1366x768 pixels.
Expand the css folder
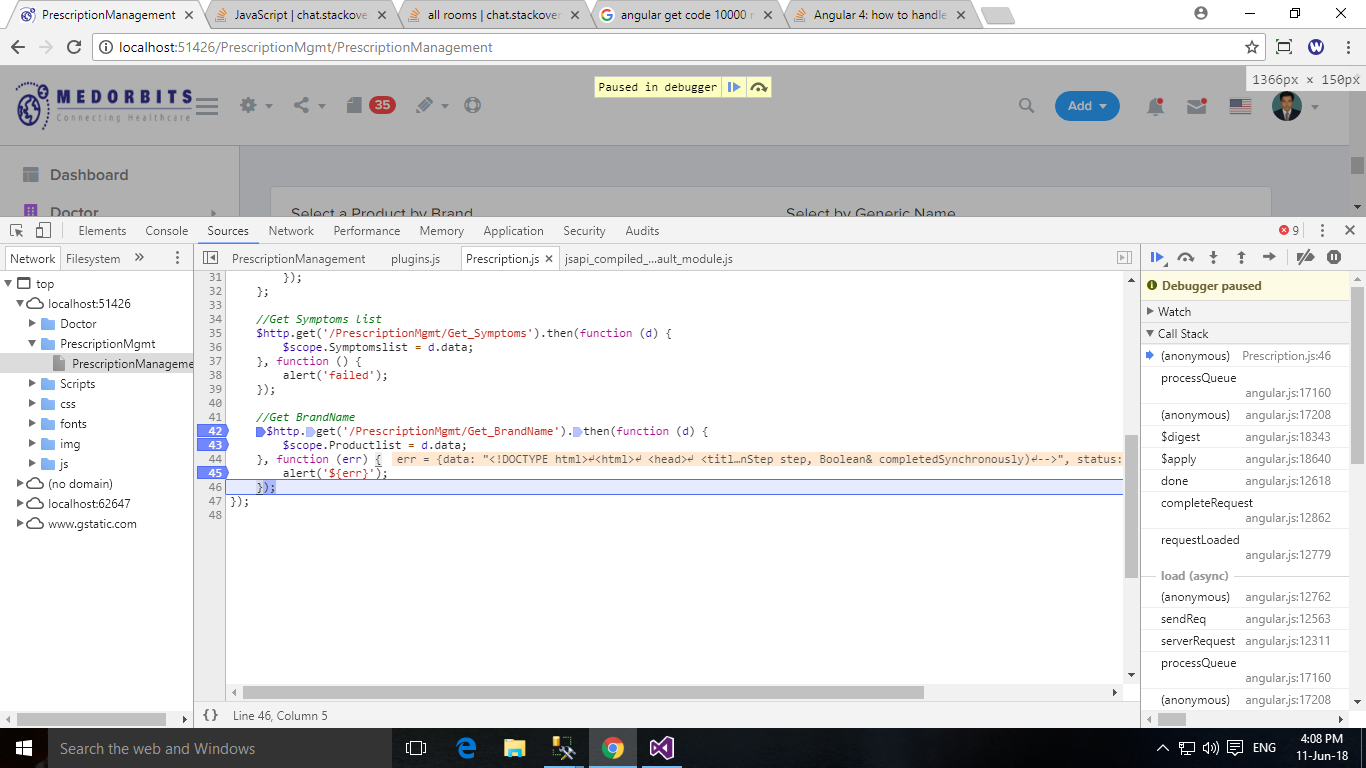point(33,404)
